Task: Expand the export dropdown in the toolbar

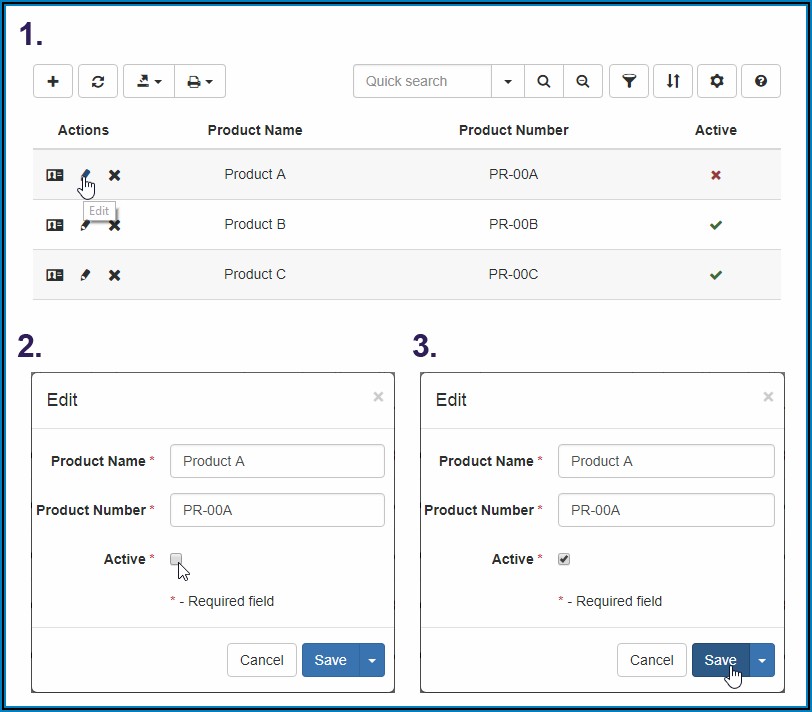Action: coord(149,82)
